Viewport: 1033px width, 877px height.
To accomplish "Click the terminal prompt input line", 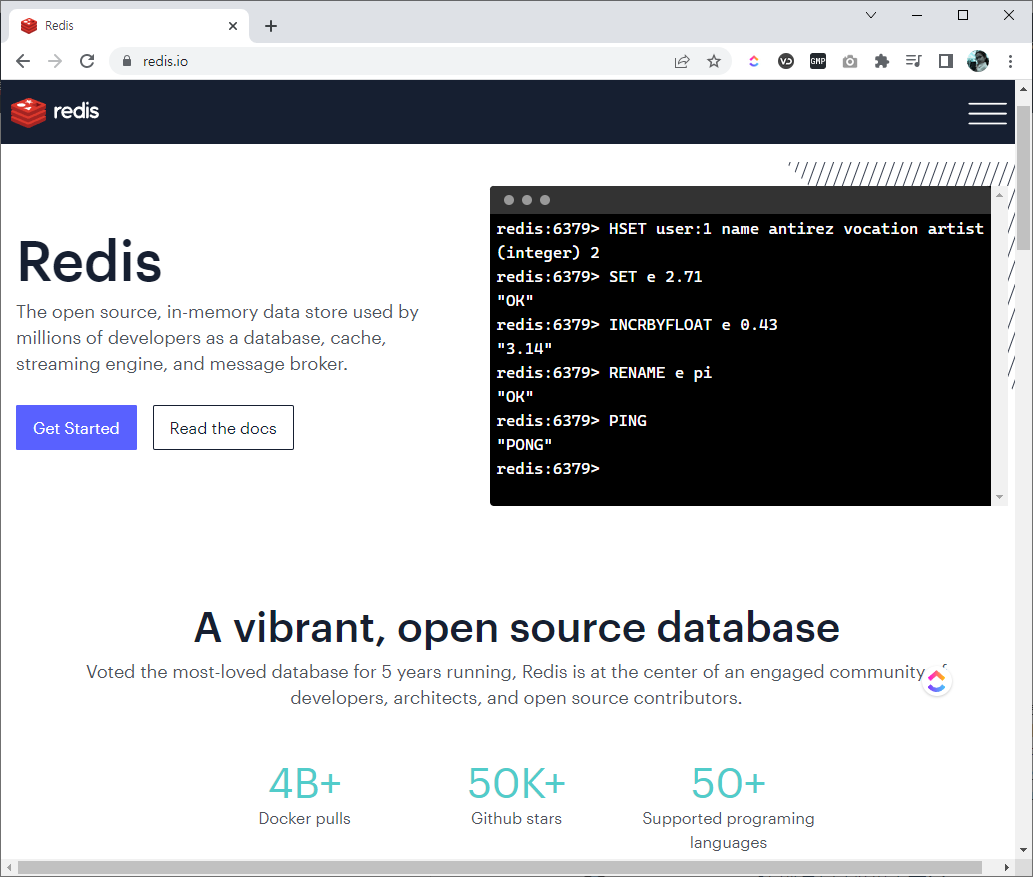I will 548,469.
